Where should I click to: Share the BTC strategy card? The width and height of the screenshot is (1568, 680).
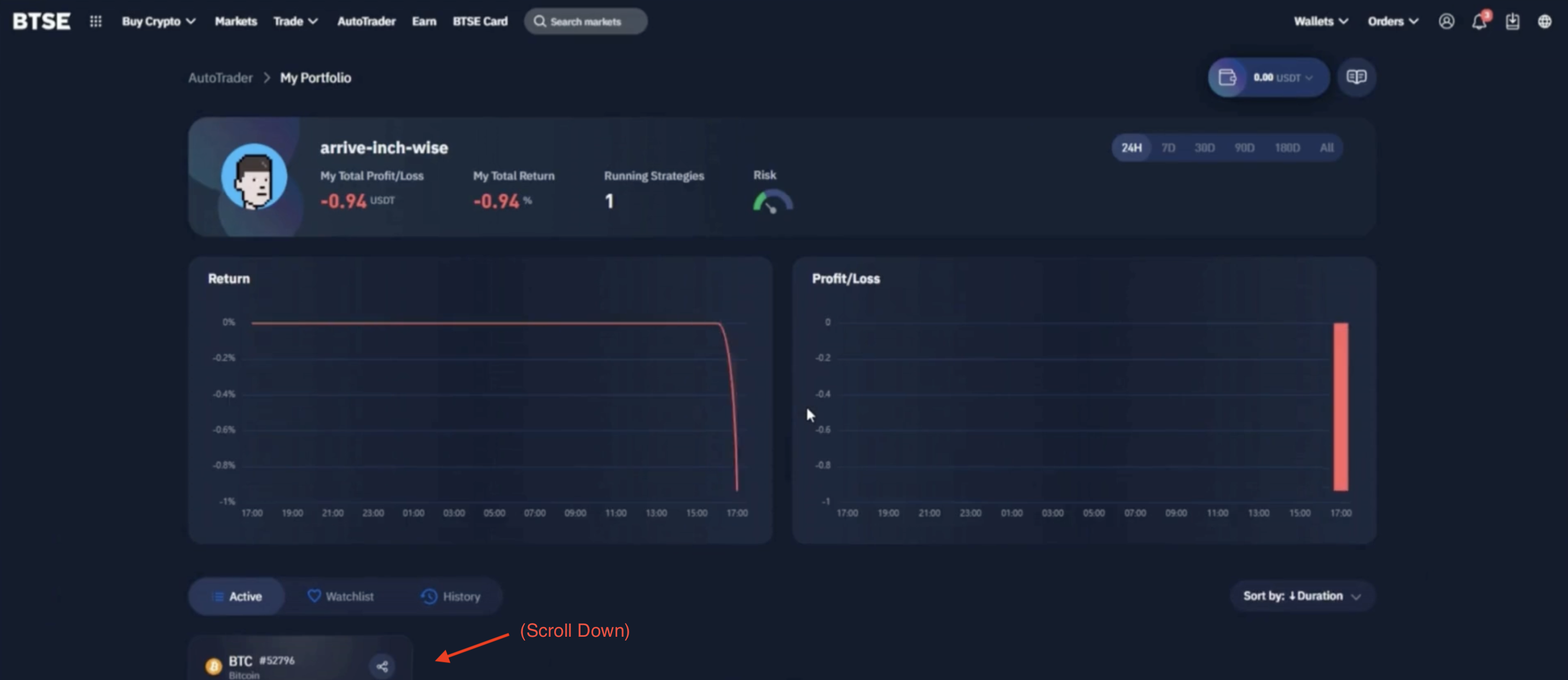382,666
